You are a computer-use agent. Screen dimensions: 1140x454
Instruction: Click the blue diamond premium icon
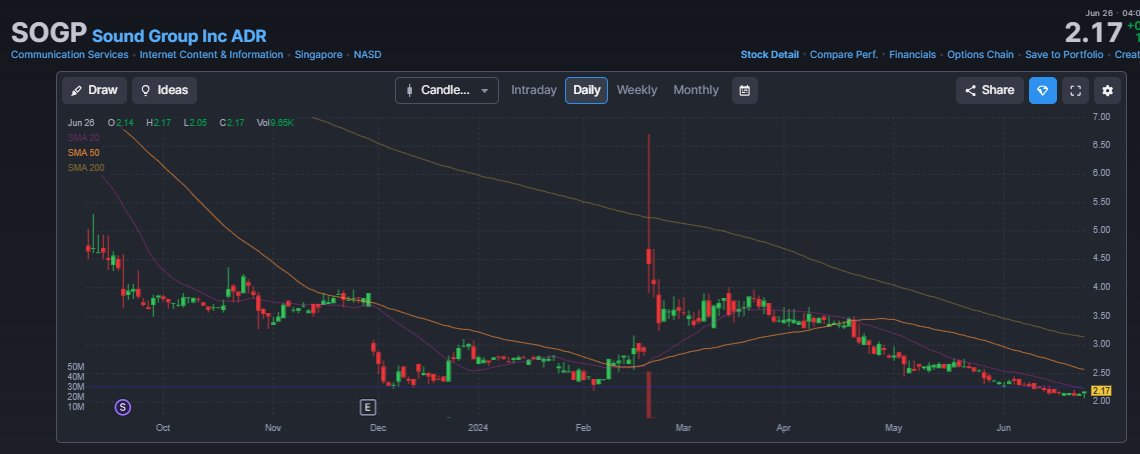(x=1043, y=90)
